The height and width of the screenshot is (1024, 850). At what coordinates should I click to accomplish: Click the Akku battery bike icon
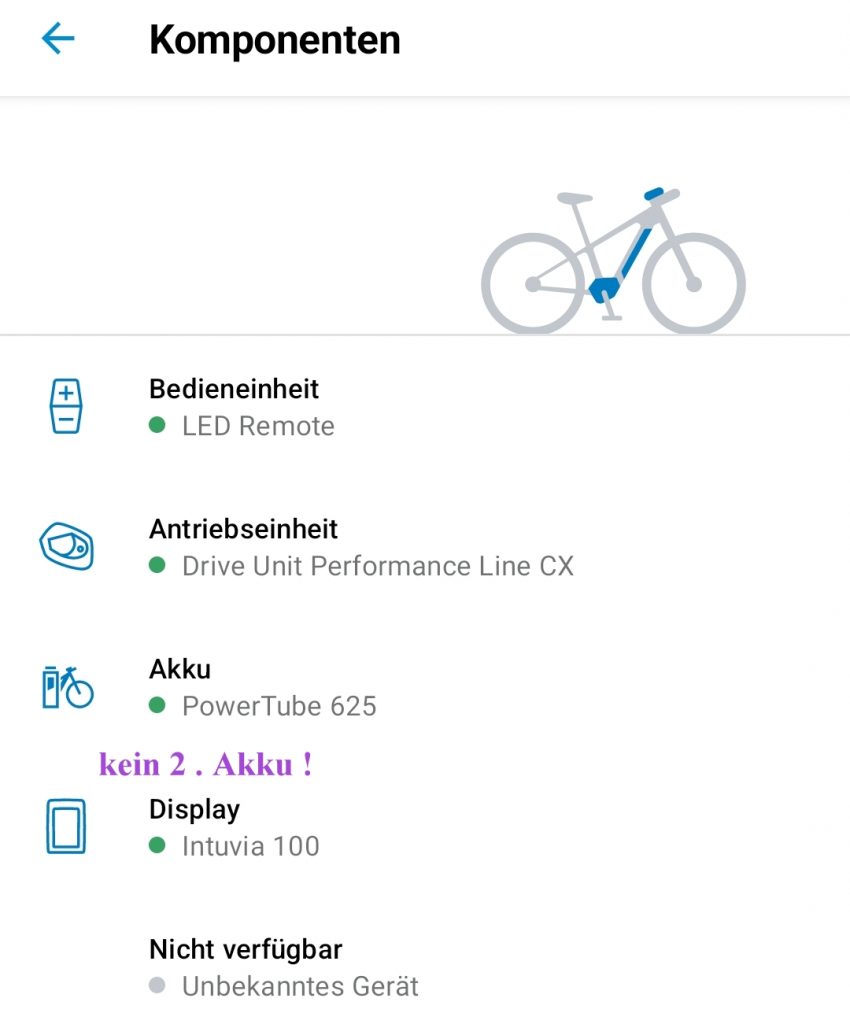pos(67,687)
